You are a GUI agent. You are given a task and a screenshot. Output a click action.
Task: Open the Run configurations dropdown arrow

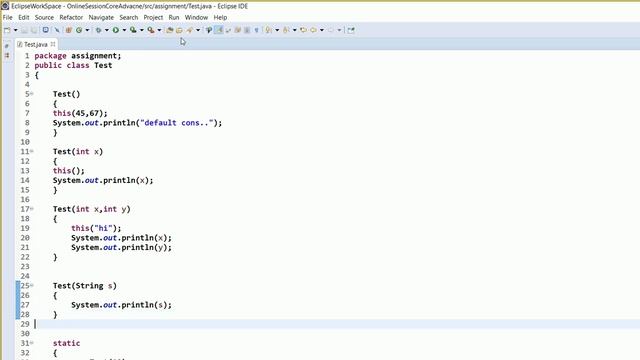[x=124, y=30]
